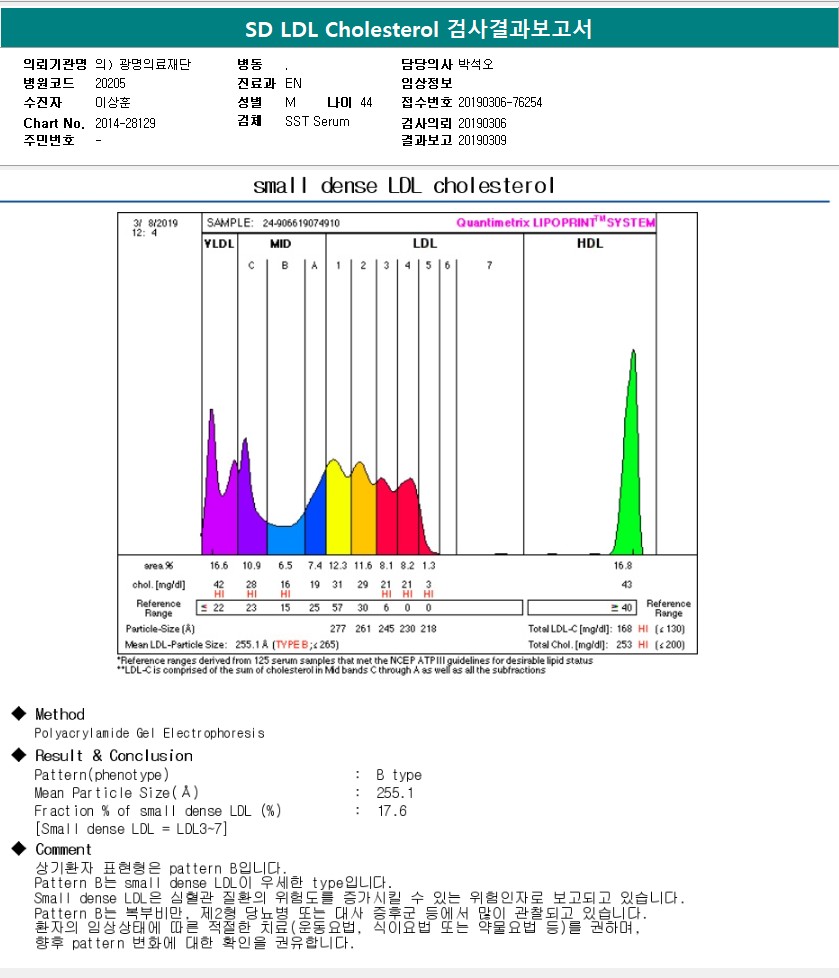Select the result report date 20190309
Viewport: 839px width, 978px height.
pyautogui.click(x=482, y=140)
